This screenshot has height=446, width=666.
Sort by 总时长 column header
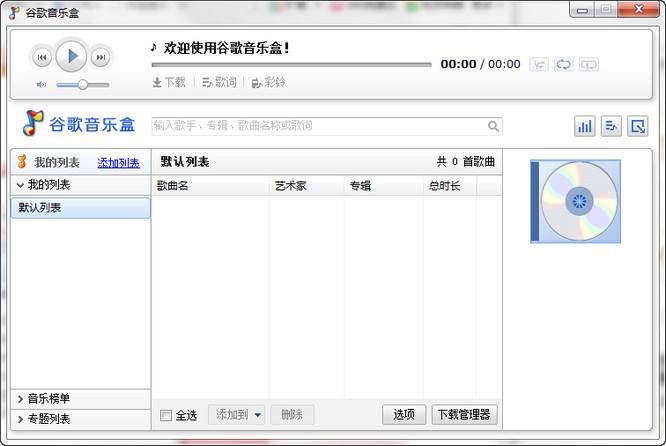click(x=450, y=186)
